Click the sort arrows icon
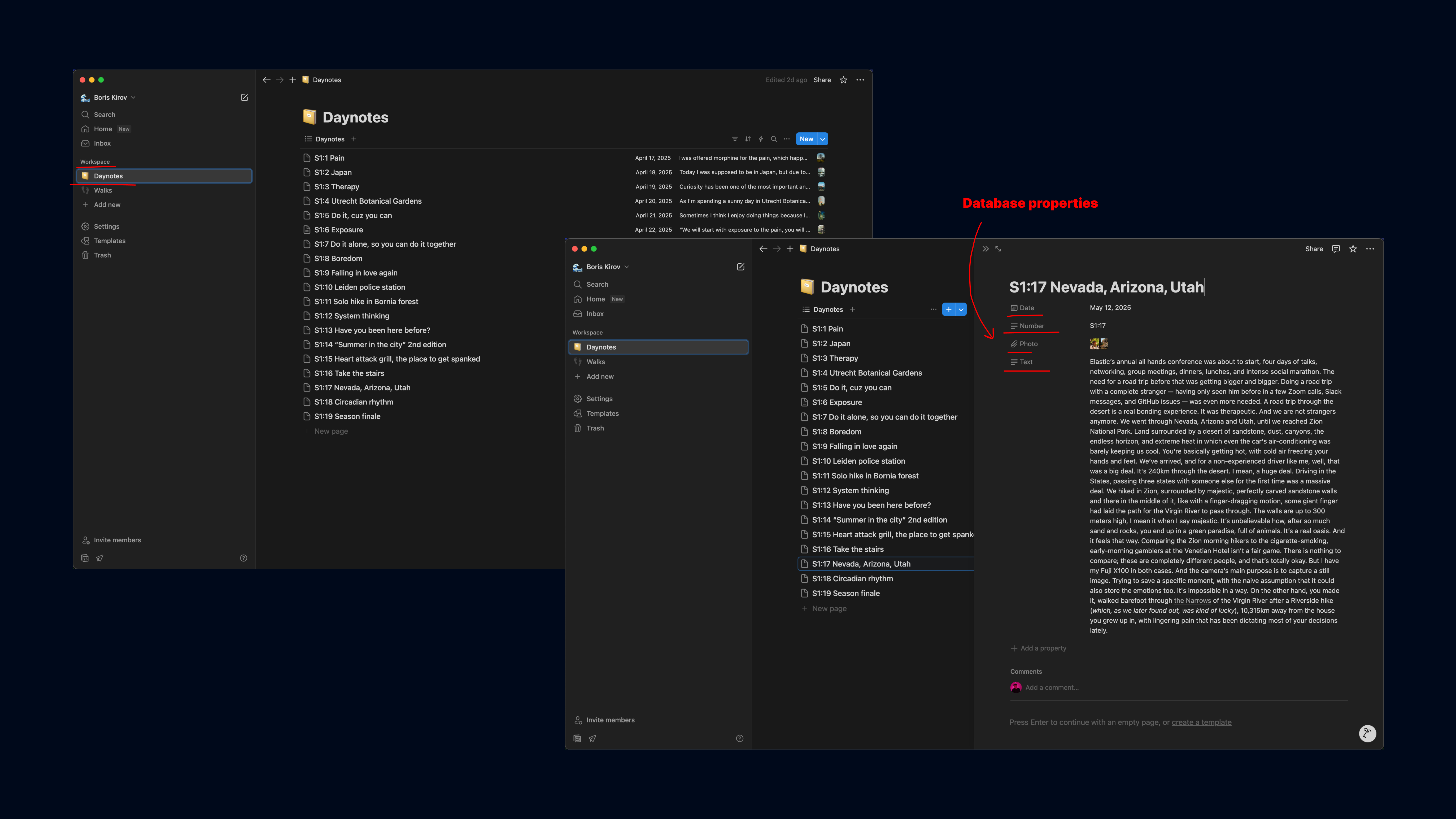The height and width of the screenshot is (819, 1456). [748, 139]
